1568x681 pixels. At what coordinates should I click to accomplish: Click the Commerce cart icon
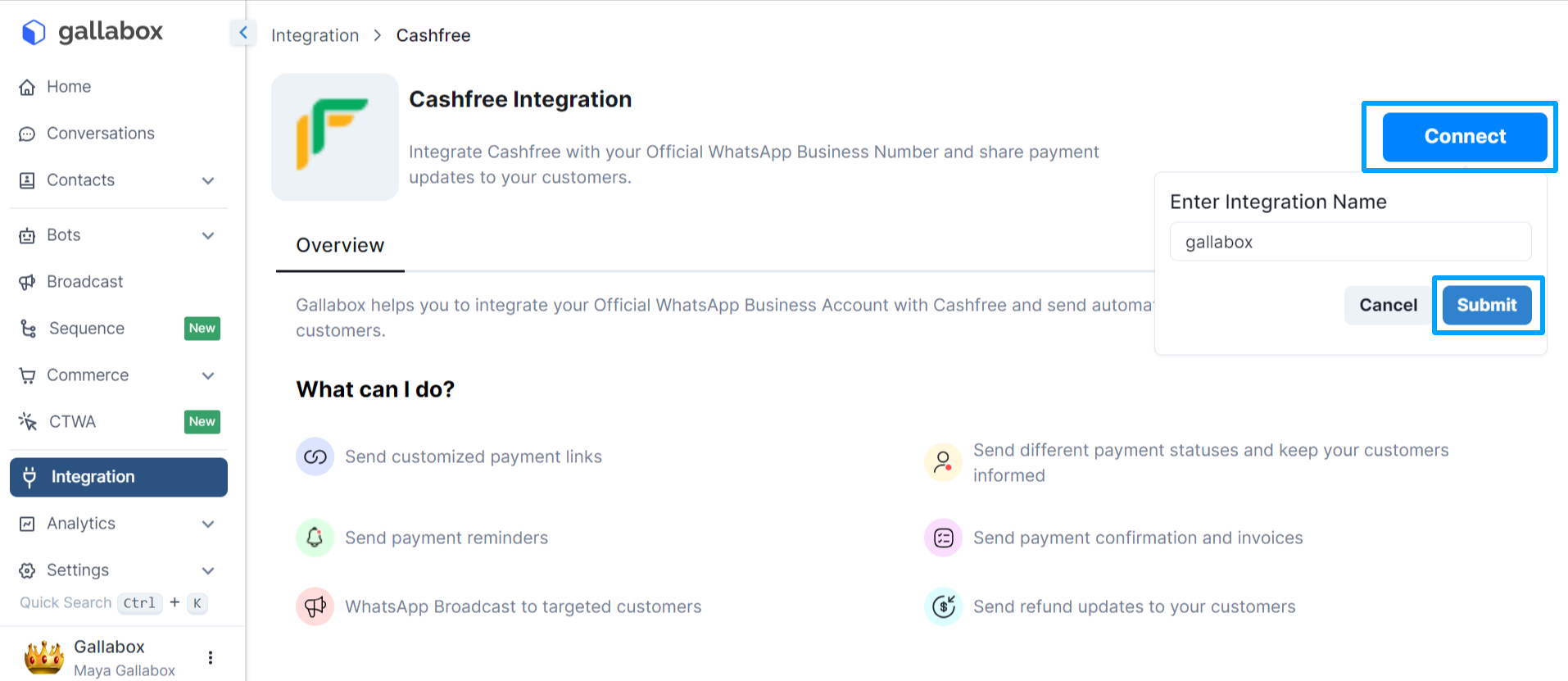[27, 375]
